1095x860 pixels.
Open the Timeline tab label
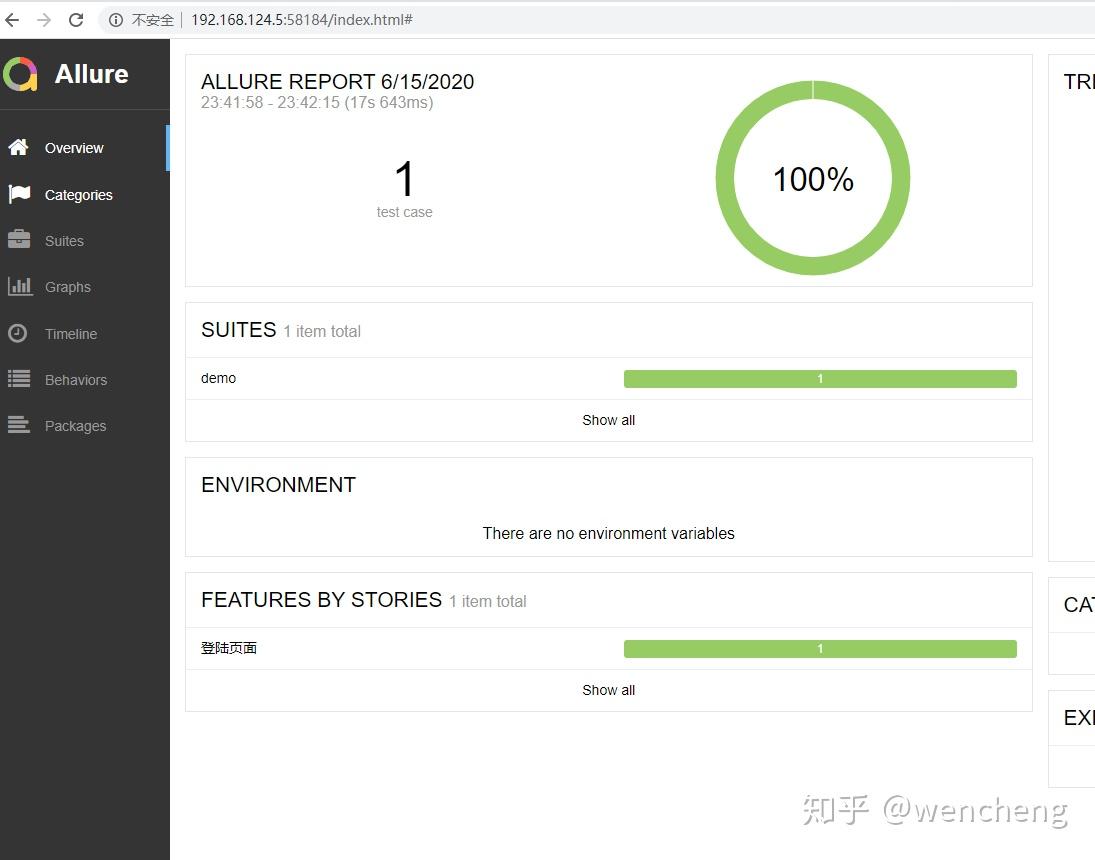point(71,334)
